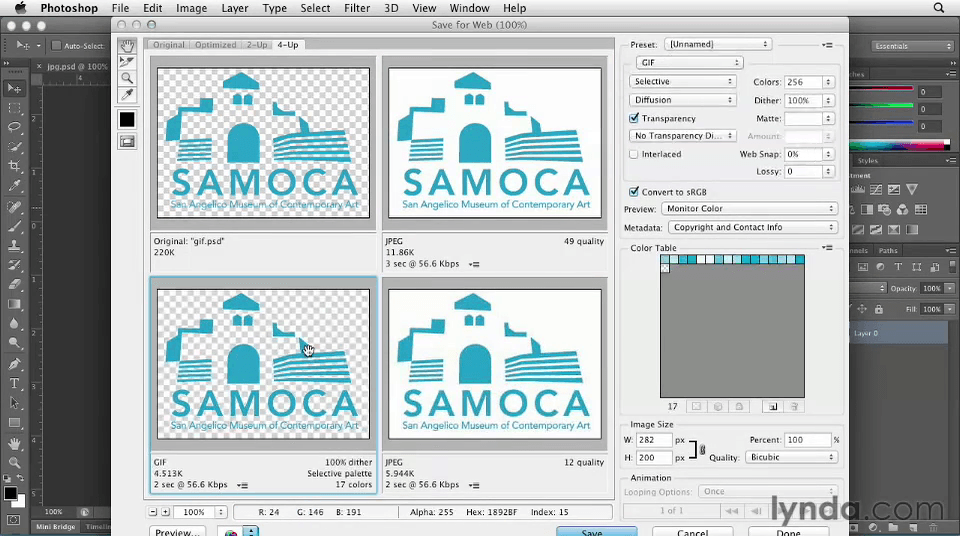Screen dimensions: 960x536
Task: Open the Layer menu
Action: 234,8
